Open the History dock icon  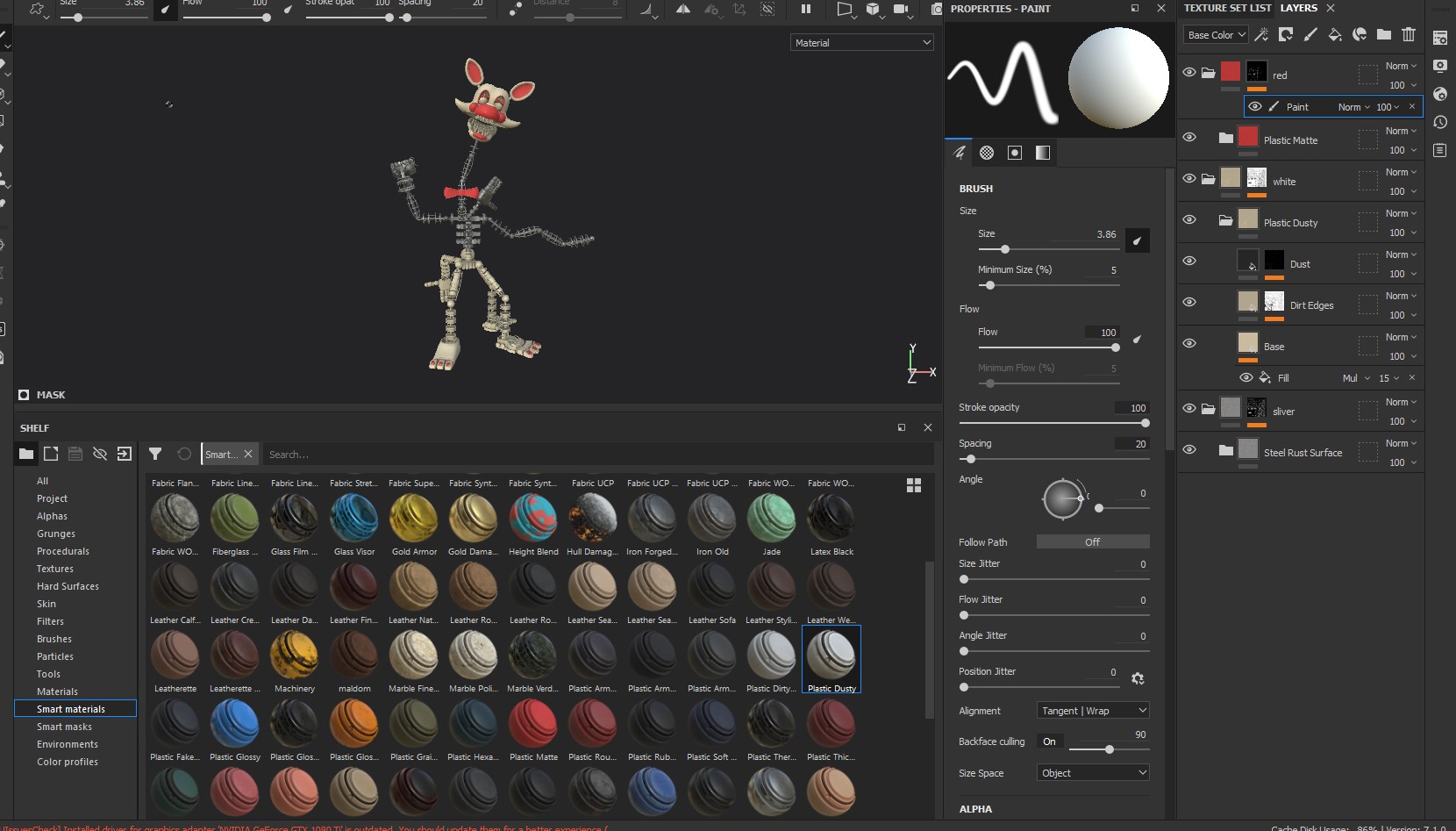point(1440,122)
